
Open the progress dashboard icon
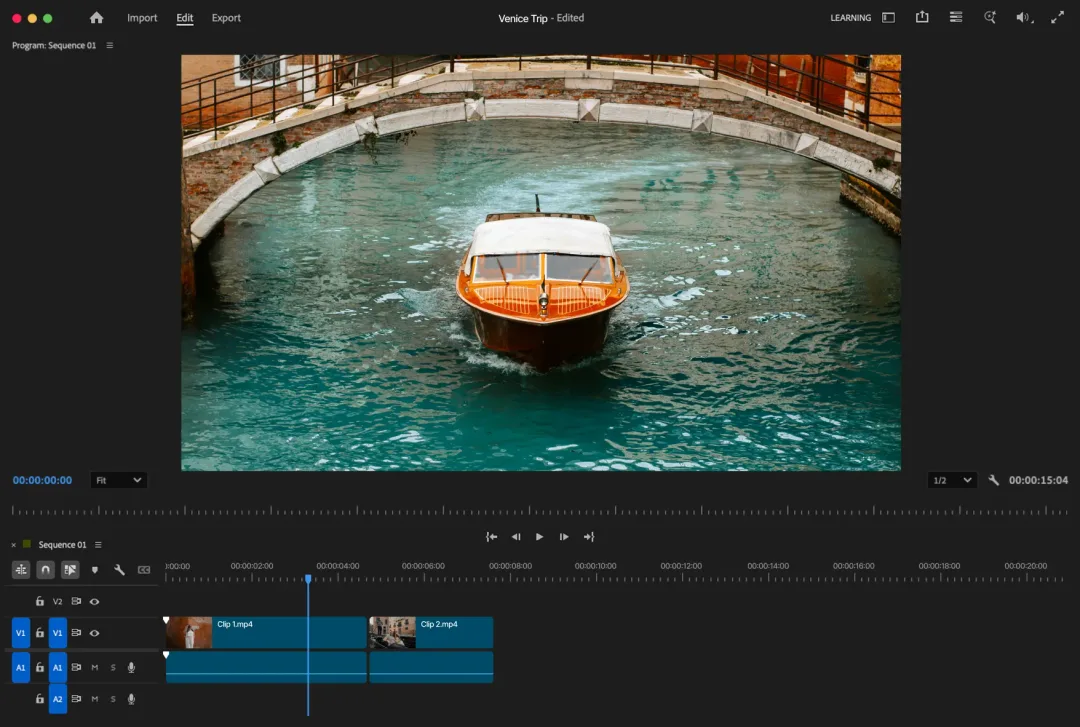point(955,17)
